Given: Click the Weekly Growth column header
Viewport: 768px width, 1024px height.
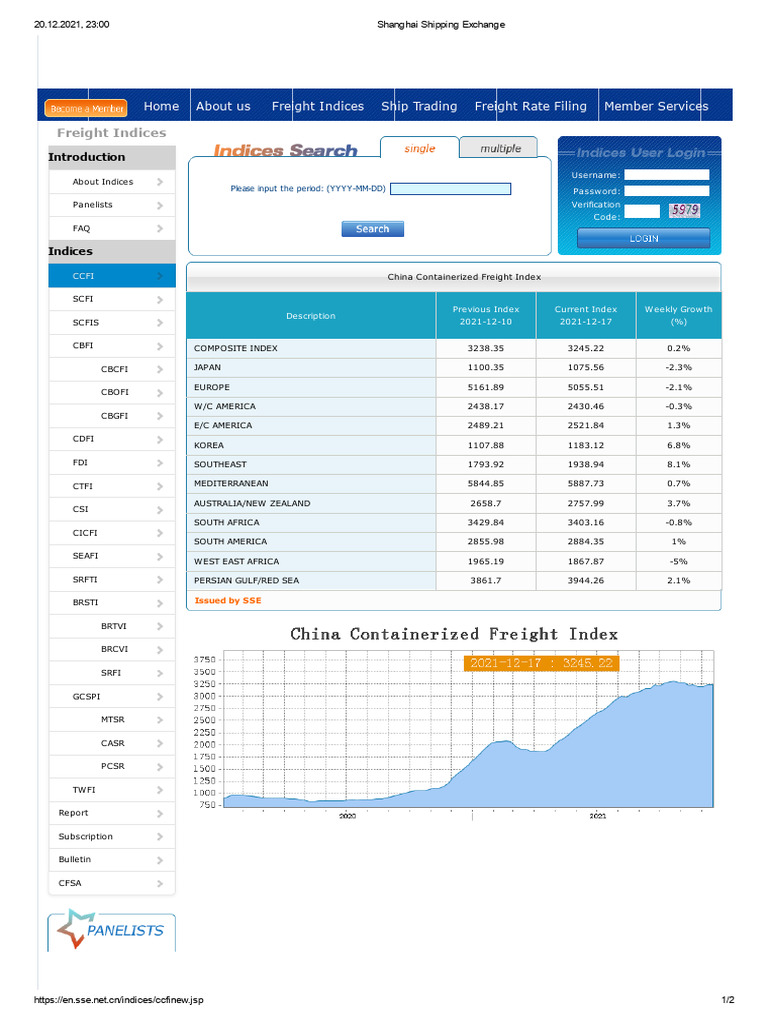Looking at the screenshot, I should coord(679,315).
